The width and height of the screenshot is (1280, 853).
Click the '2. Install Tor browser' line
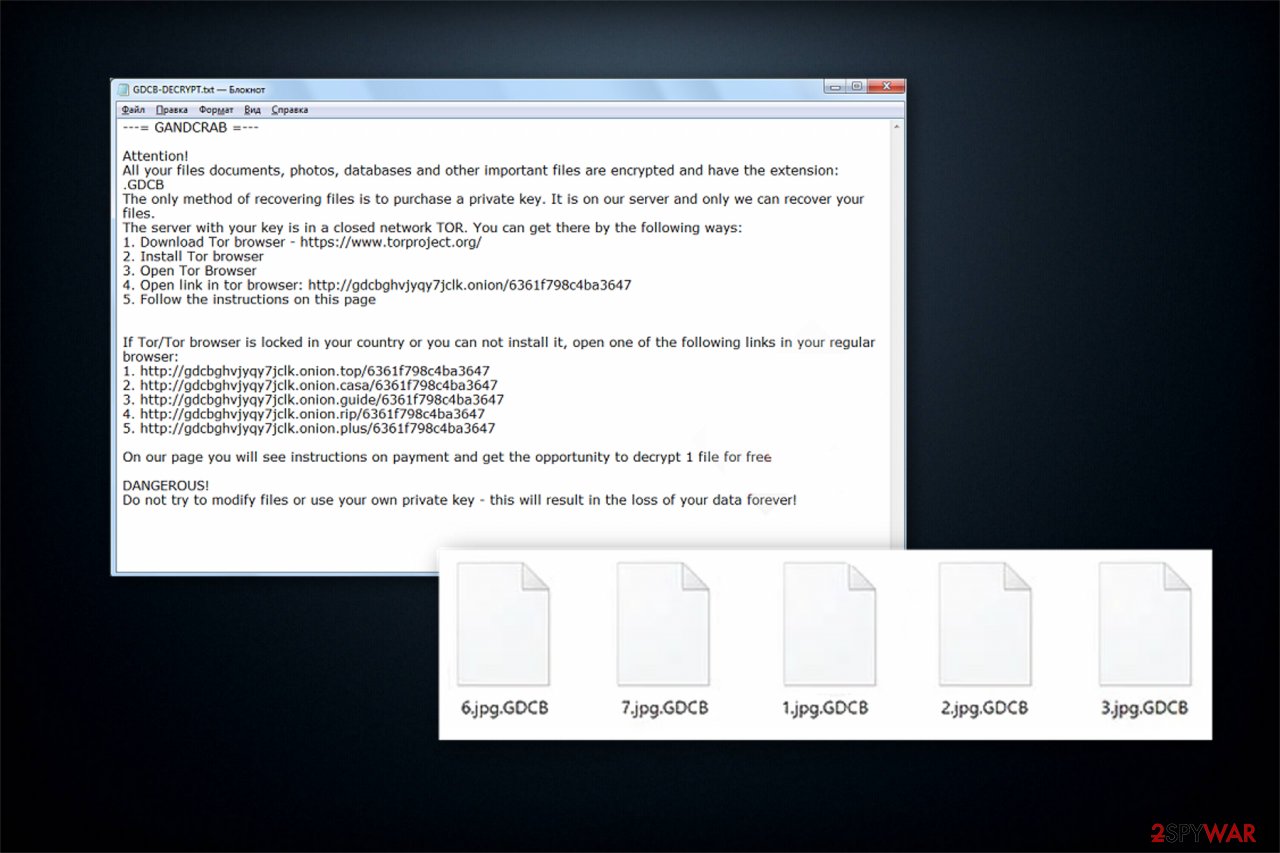(193, 256)
